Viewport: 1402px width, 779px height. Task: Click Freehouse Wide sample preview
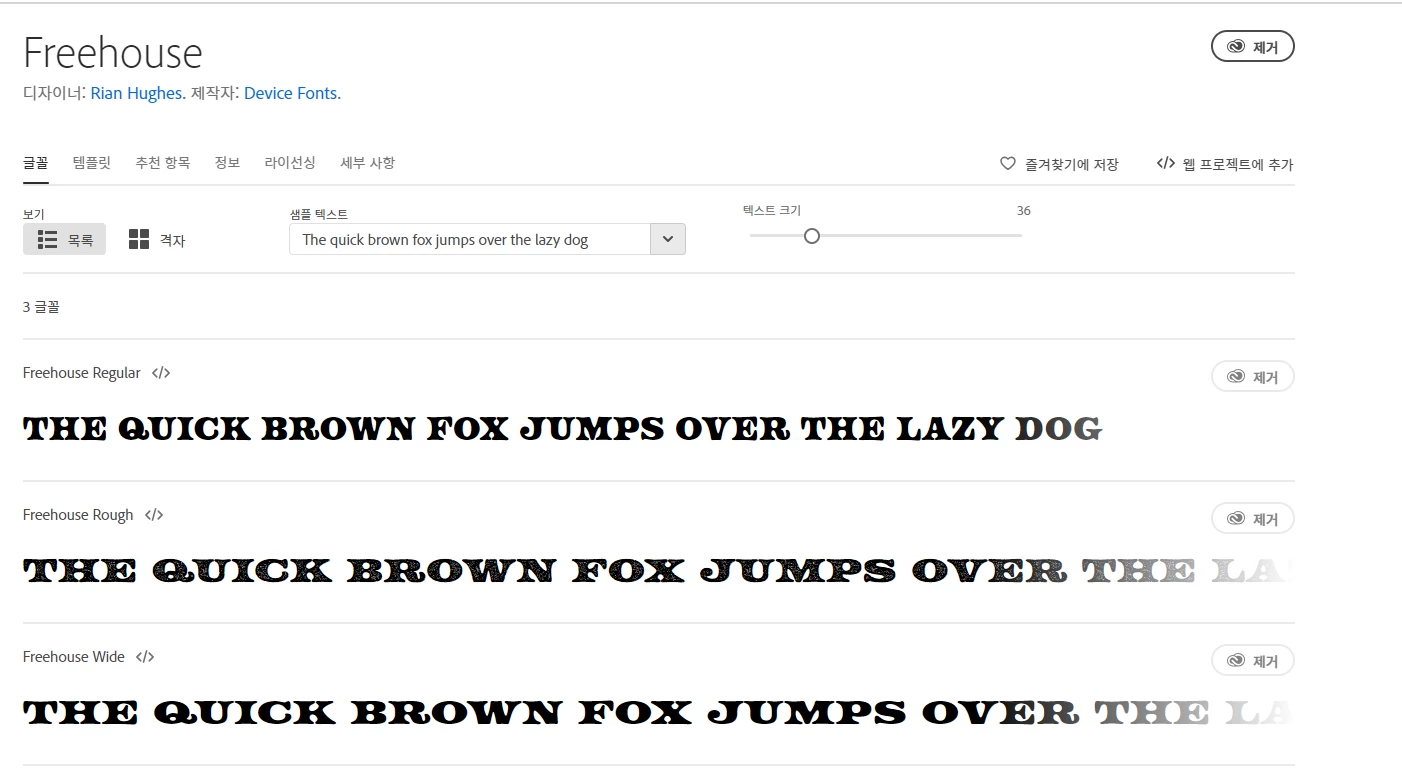[x=659, y=713]
